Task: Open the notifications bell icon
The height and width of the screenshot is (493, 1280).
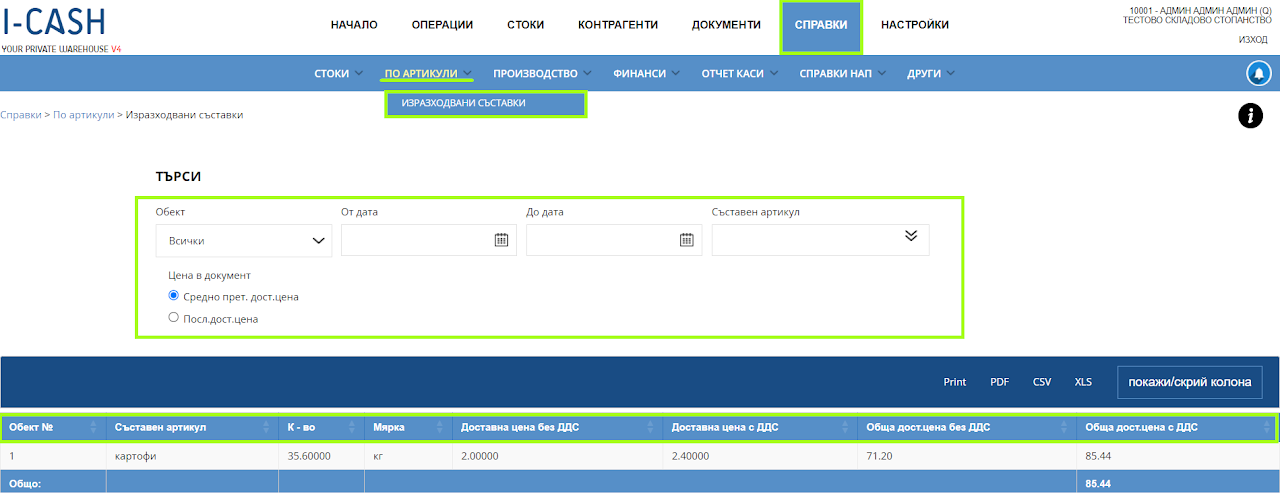Action: (1258, 73)
